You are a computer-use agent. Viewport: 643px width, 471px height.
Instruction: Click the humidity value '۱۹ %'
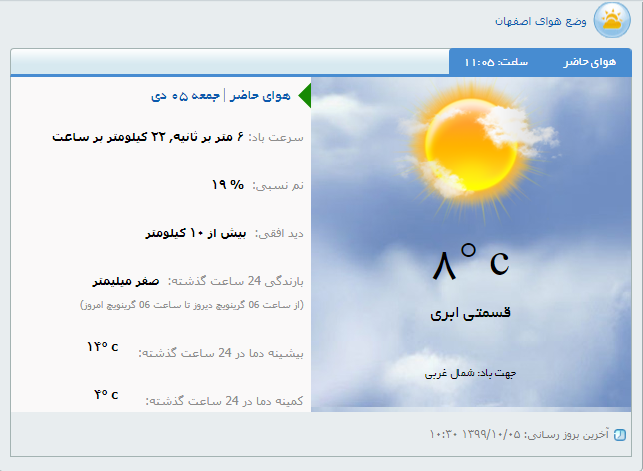tap(228, 184)
